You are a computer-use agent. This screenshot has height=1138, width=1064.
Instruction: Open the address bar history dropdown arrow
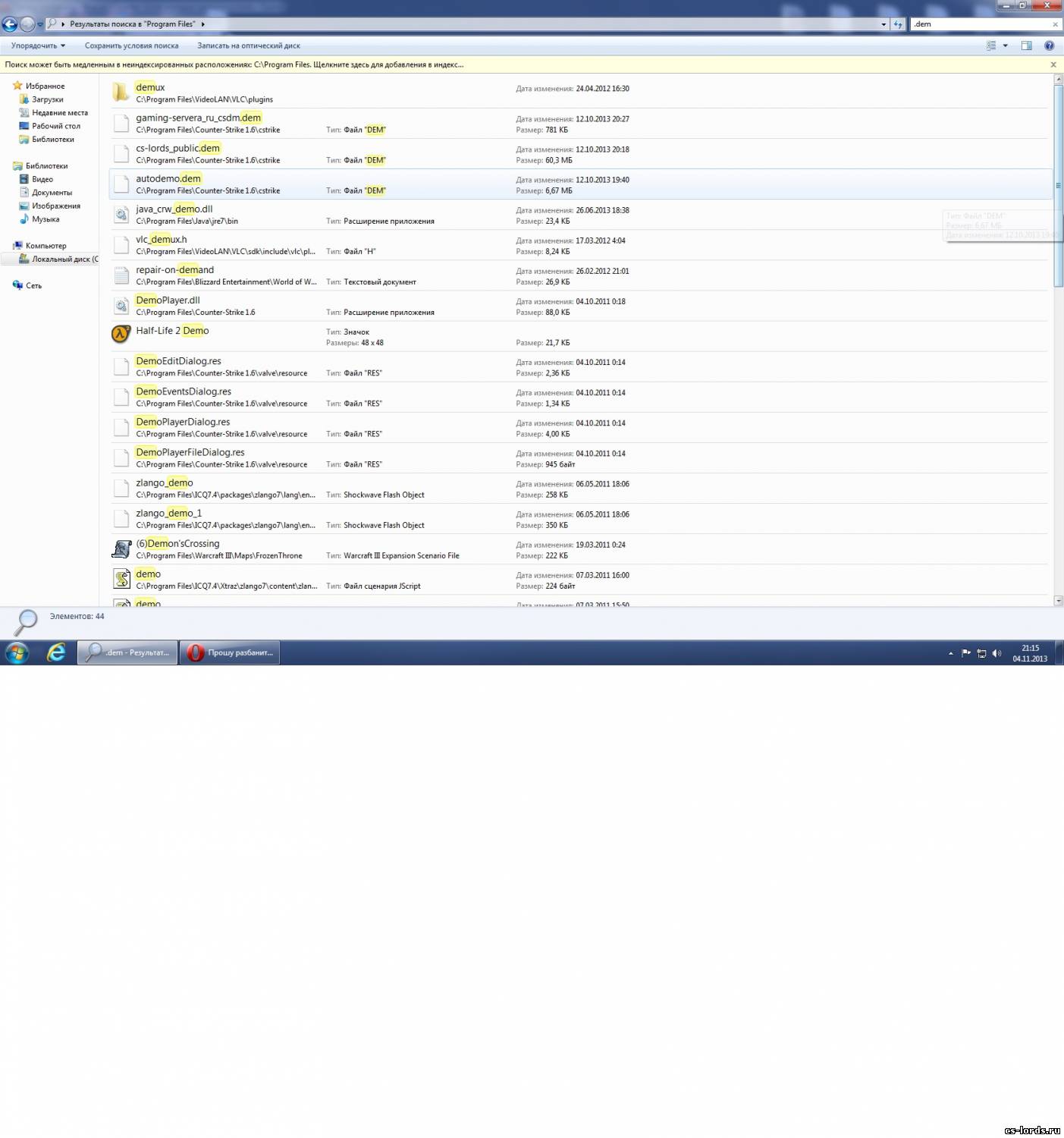click(x=884, y=24)
